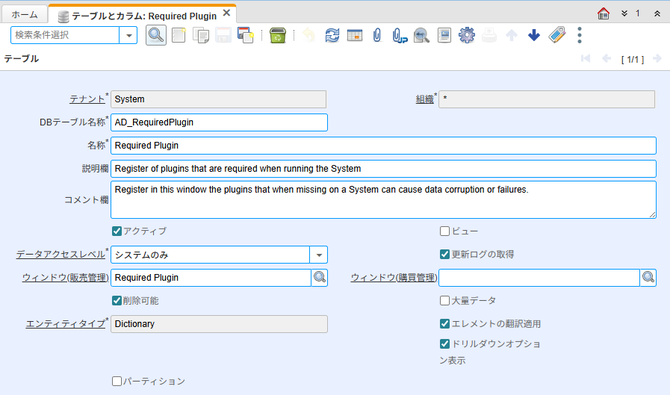This screenshot has width=670, height=395.
Task: Open the label tag icon
Action: pyautogui.click(x=557, y=35)
